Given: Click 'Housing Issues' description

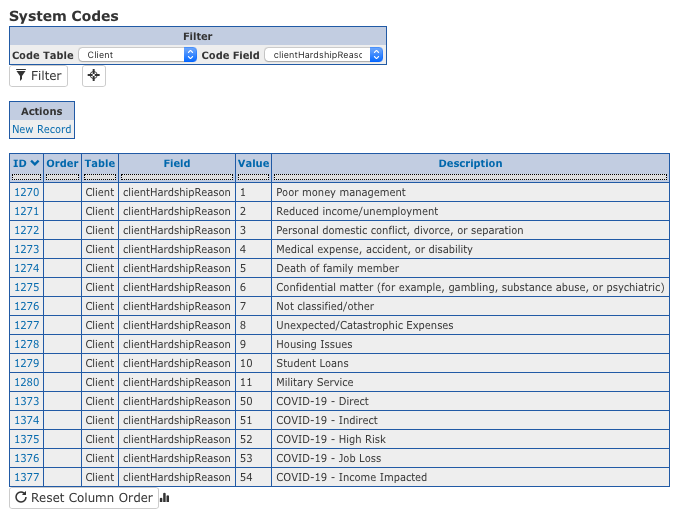Looking at the screenshot, I should [x=314, y=345].
